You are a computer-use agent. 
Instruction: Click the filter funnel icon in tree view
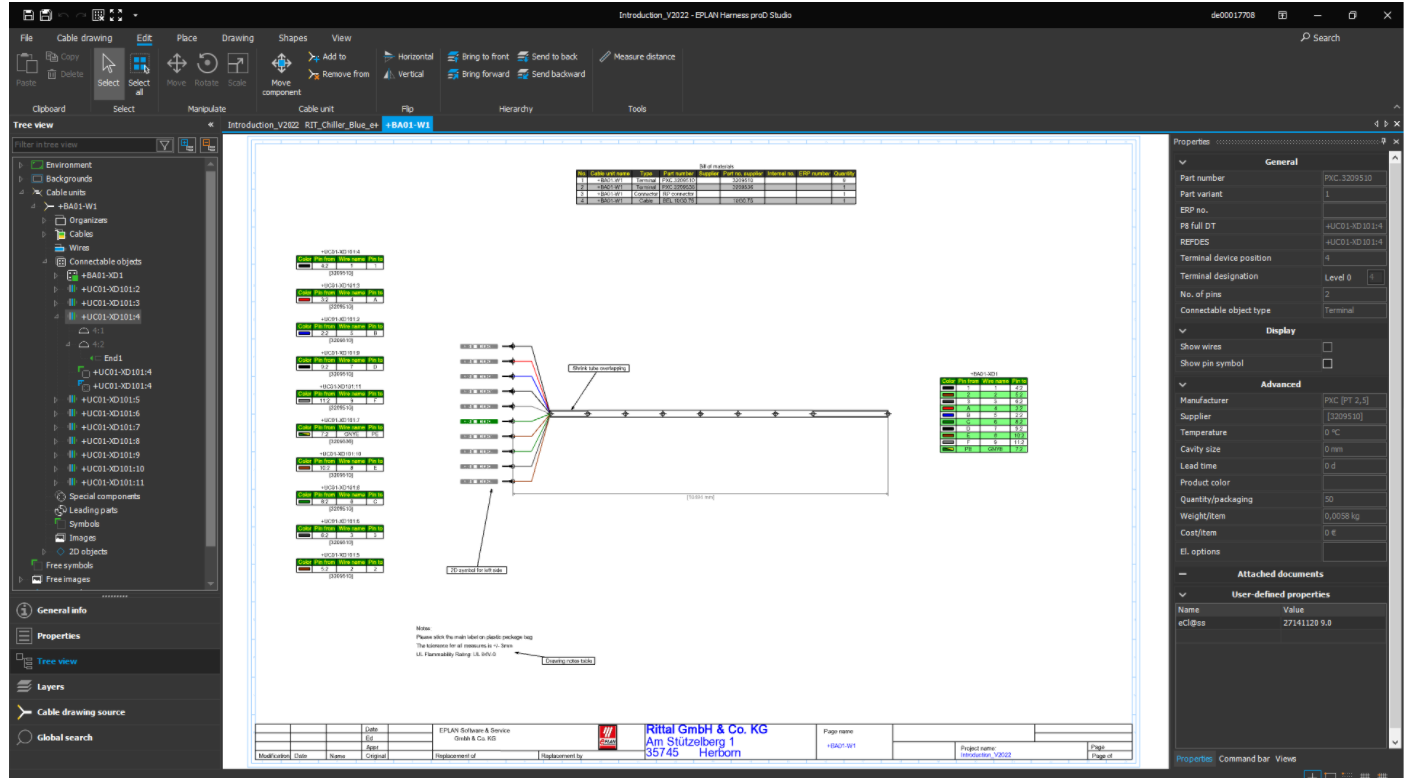tap(163, 145)
